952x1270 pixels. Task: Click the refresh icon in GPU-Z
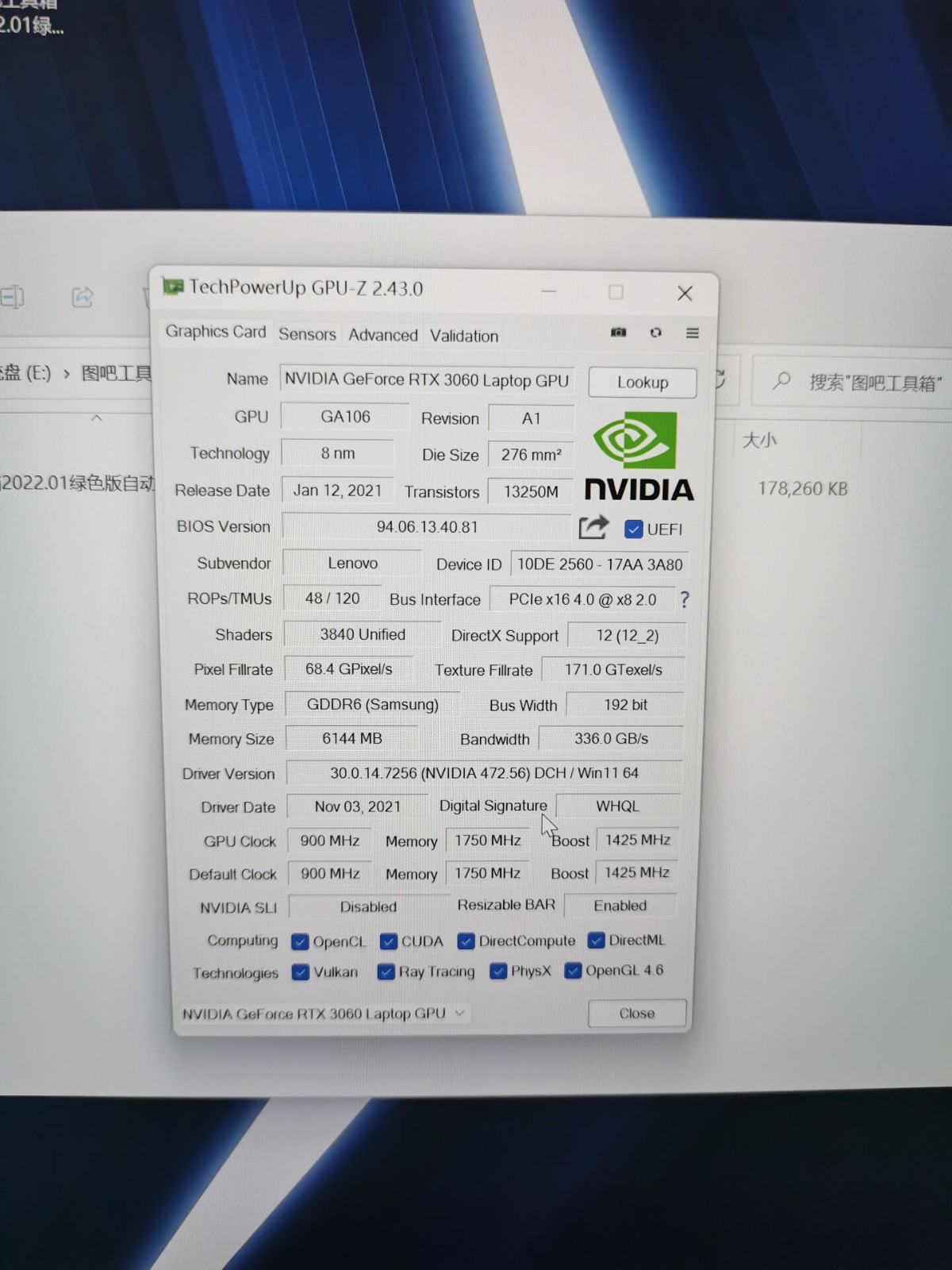[655, 333]
